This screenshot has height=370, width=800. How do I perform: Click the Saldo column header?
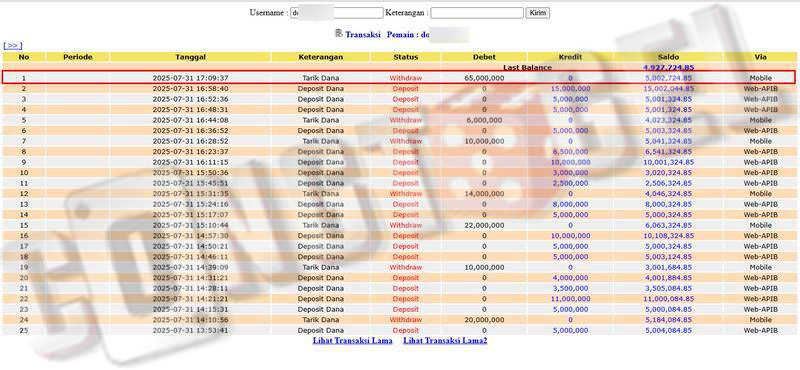coord(668,57)
